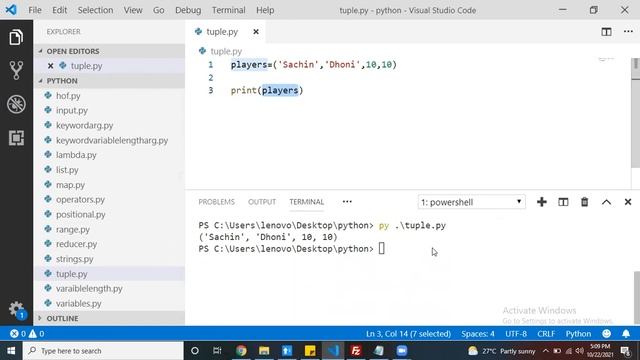The width and height of the screenshot is (640, 360).
Task: Kill the terminal with trash icon
Action: pos(584,202)
